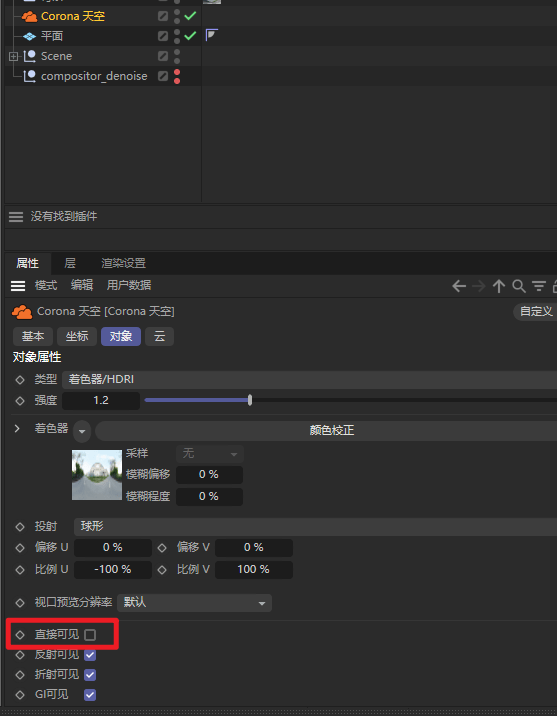The height and width of the screenshot is (716, 557).
Task: Toggle the green checkmark on Corona 天空
Action: pyautogui.click(x=190, y=16)
